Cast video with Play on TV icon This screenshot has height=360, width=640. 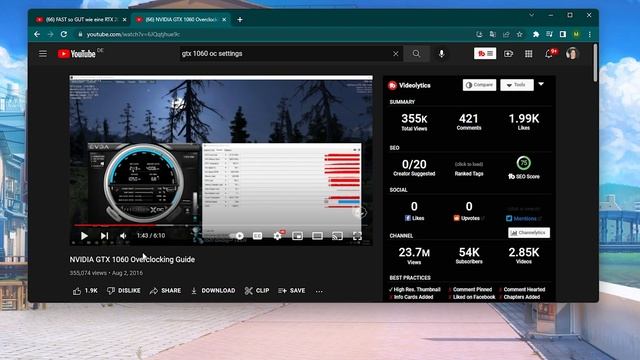click(337, 236)
